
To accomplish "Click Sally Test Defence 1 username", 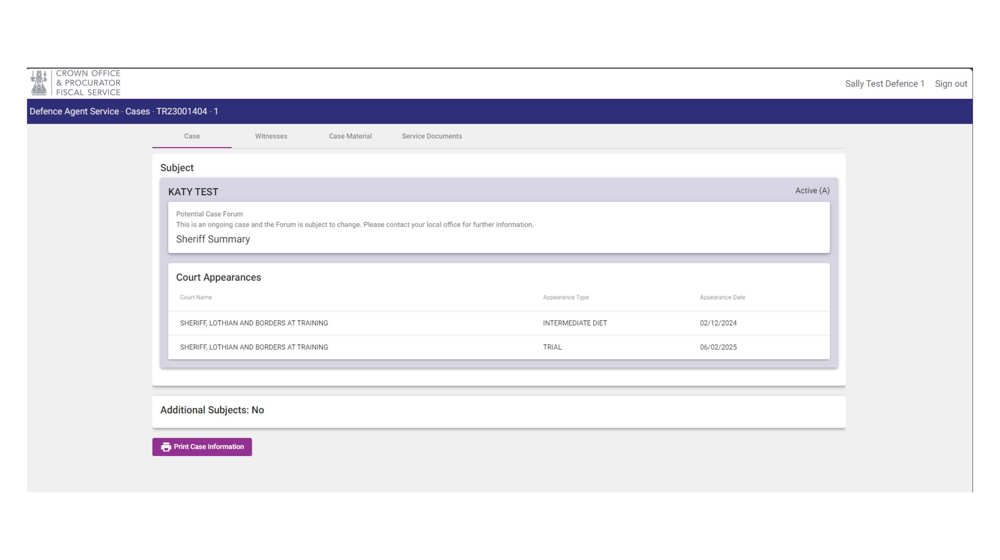I will tap(884, 84).
